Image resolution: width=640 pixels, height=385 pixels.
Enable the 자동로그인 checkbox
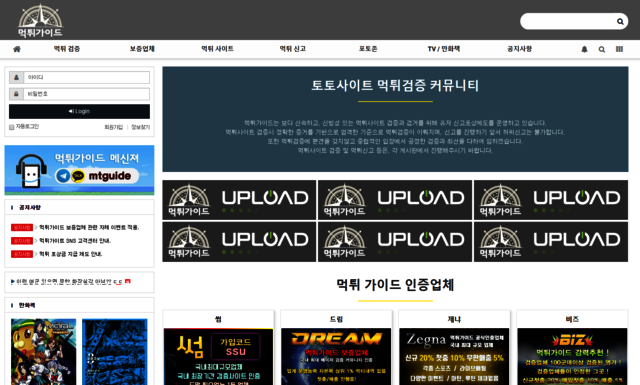click(11, 127)
